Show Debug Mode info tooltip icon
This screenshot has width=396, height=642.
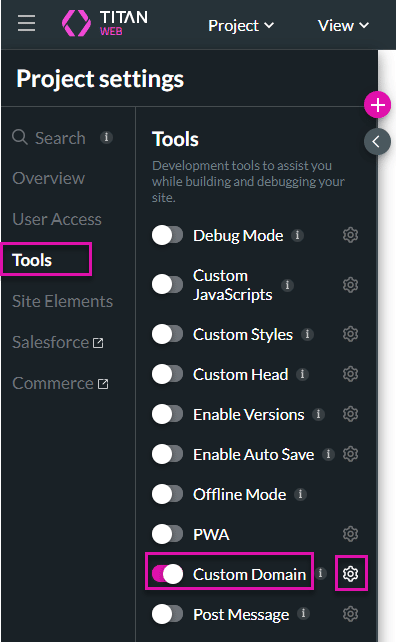pyautogui.click(x=297, y=235)
